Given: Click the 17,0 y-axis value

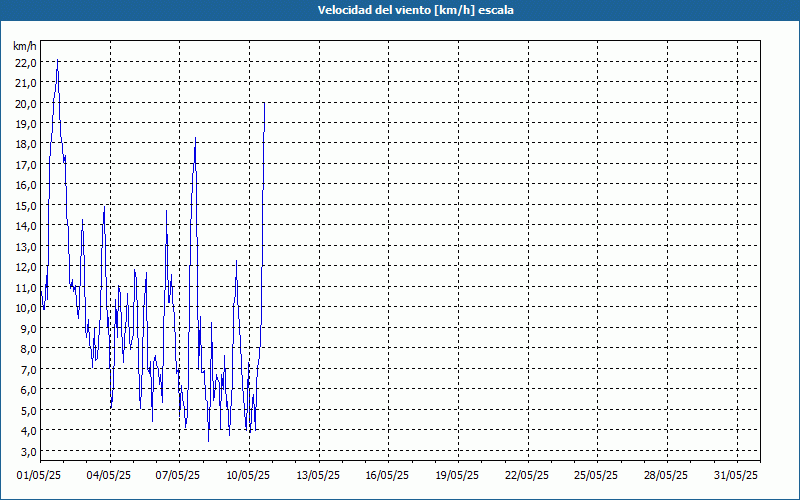Looking at the screenshot, I should [x=26, y=164].
